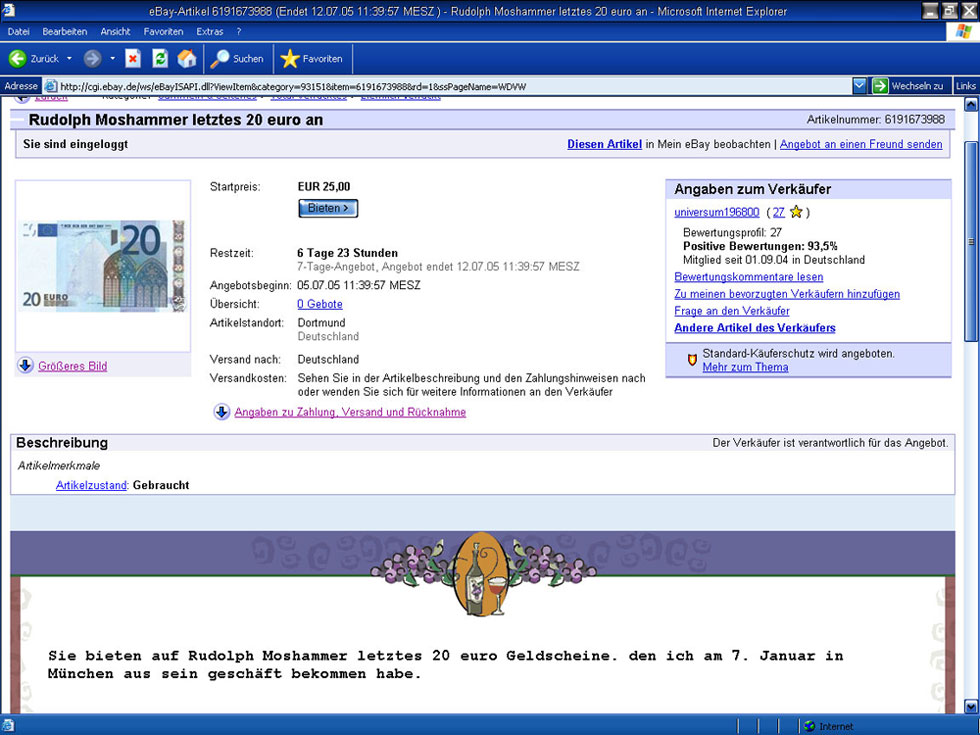The width and height of the screenshot is (980, 735).
Task: Click the yellow star feedback rating icon
Action: tap(796, 212)
